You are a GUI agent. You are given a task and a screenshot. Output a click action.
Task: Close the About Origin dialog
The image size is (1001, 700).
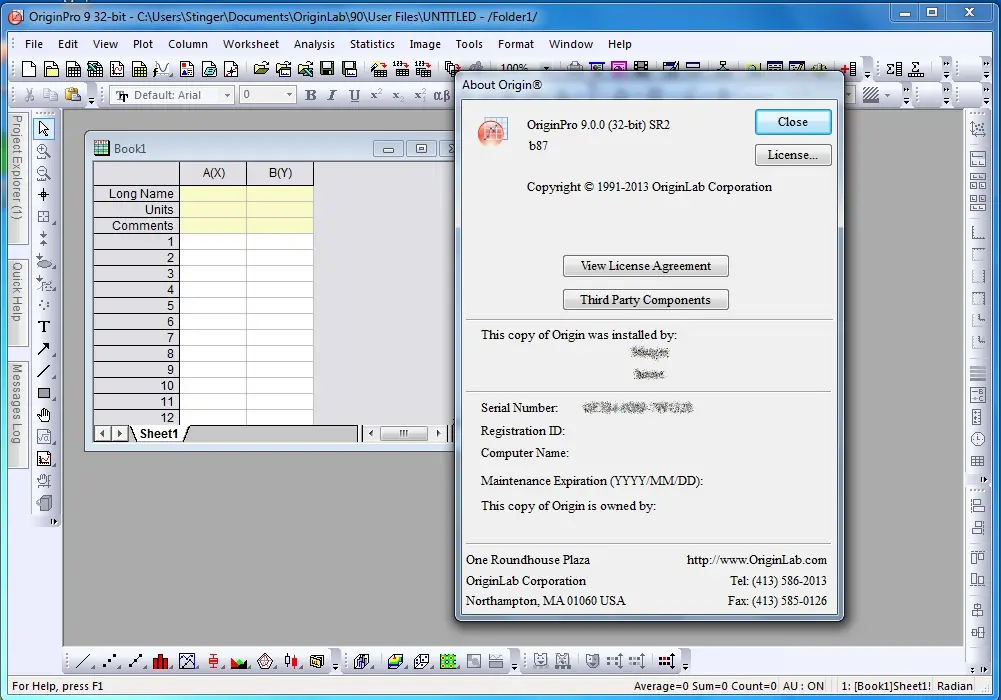click(793, 122)
